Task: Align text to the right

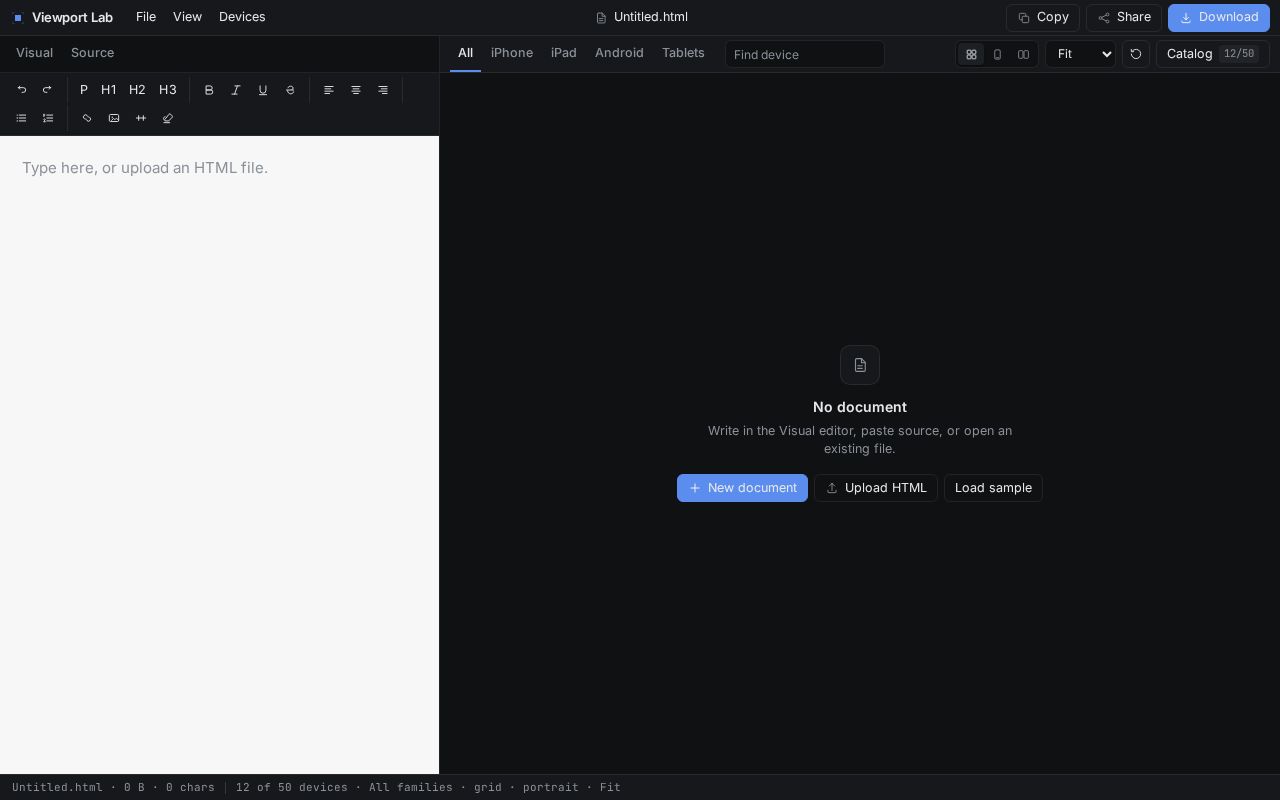Action: (x=383, y=90)
